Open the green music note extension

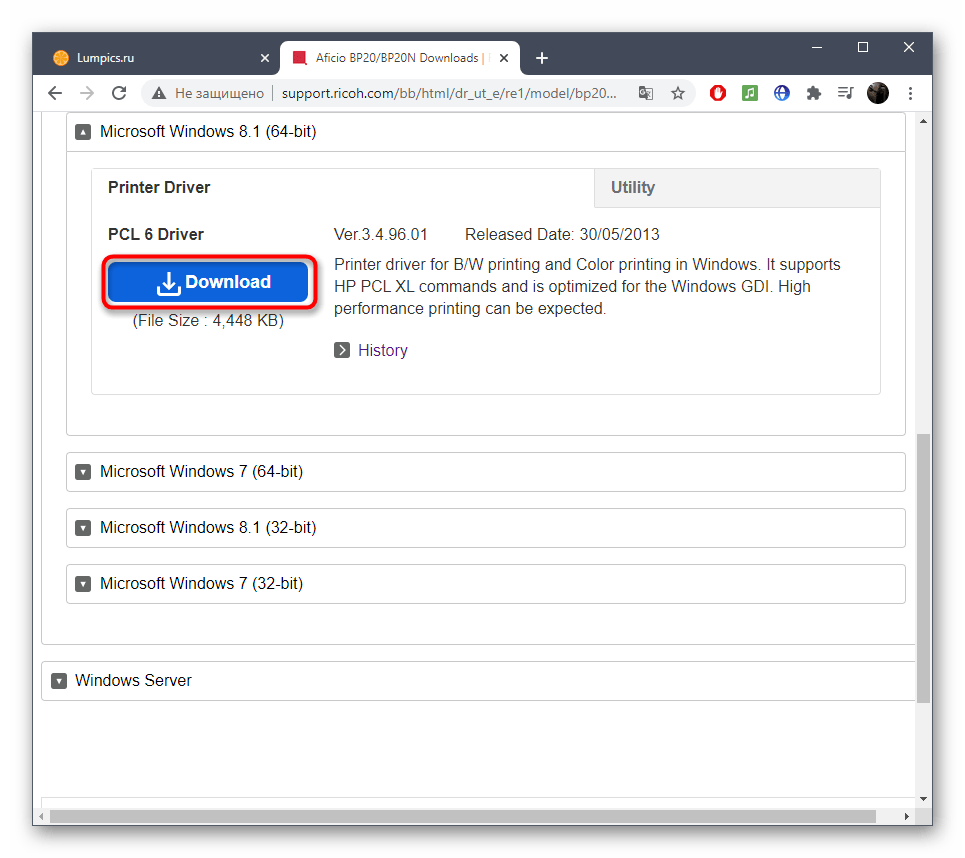click(750, 93)
